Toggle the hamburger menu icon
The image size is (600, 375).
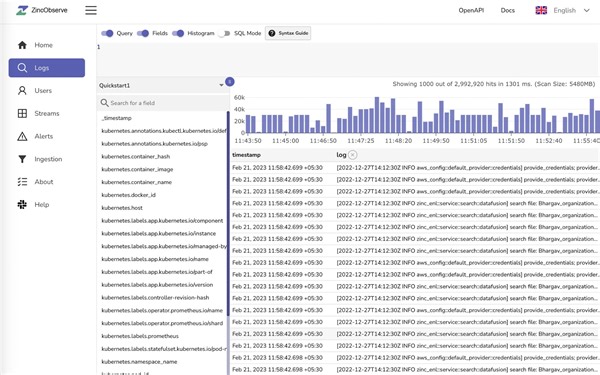pos(91,10)
